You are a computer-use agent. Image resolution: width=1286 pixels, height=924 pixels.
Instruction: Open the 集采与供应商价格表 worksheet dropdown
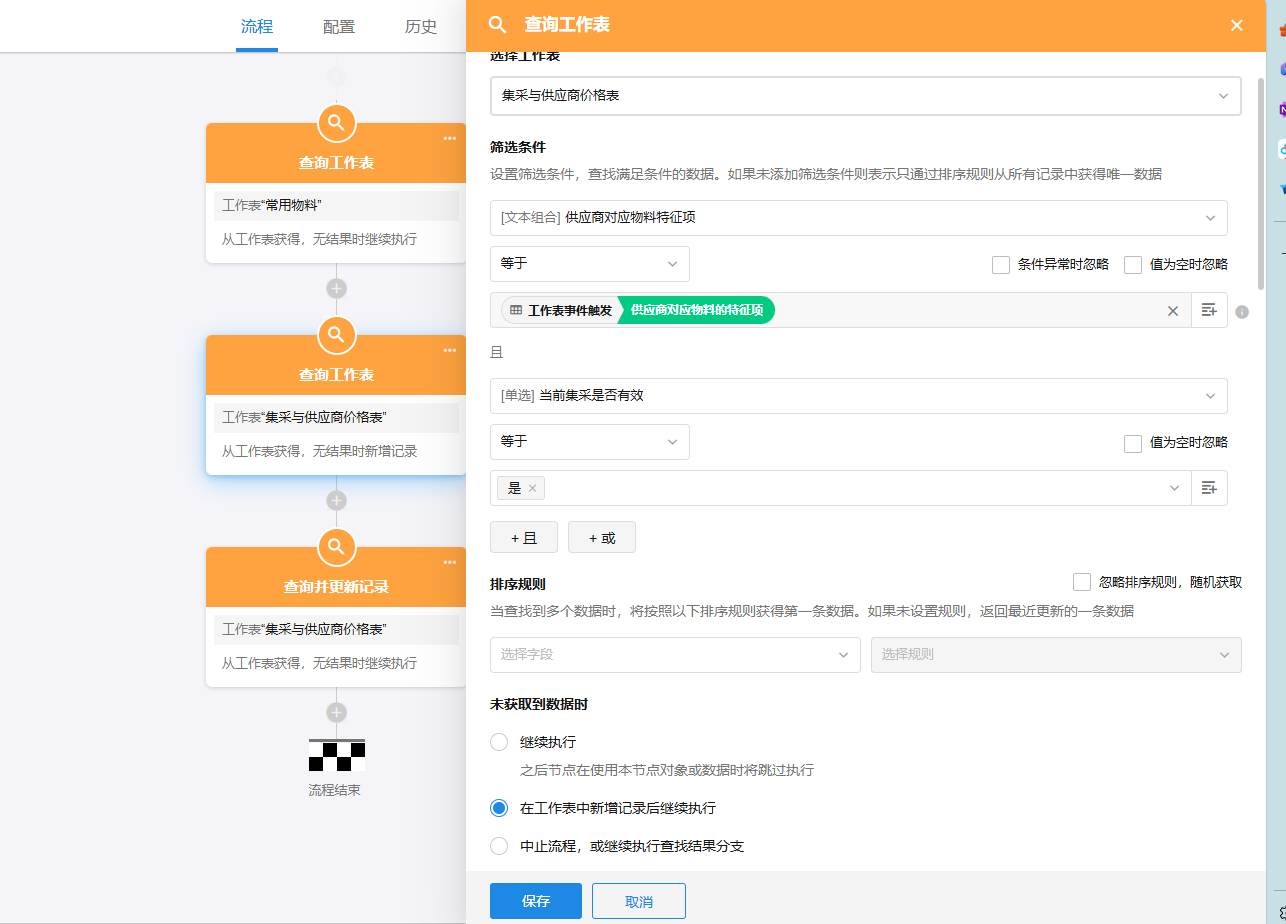point(865,96)
